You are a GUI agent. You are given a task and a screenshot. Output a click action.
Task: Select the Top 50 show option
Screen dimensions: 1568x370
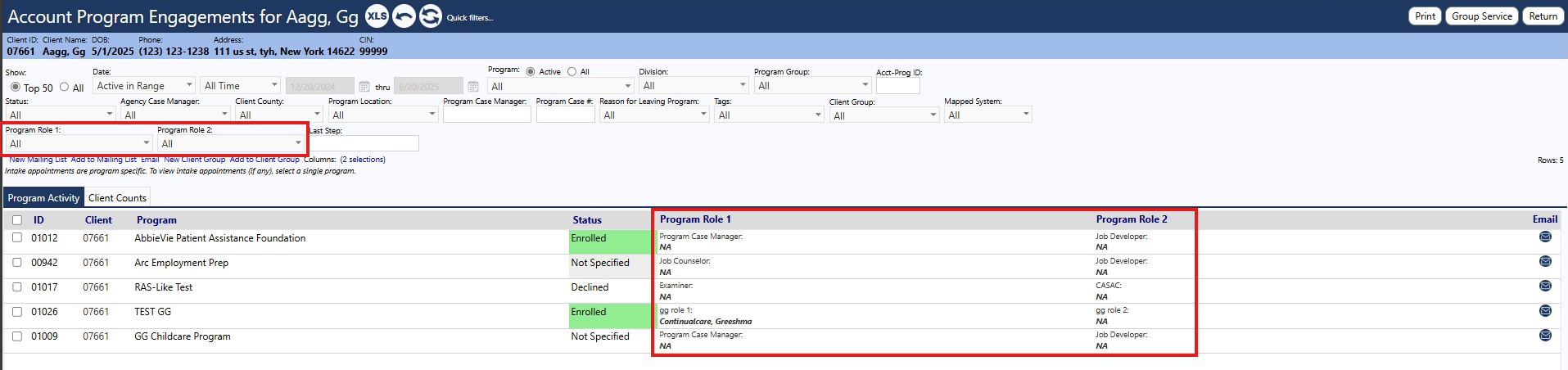[16, 87]
